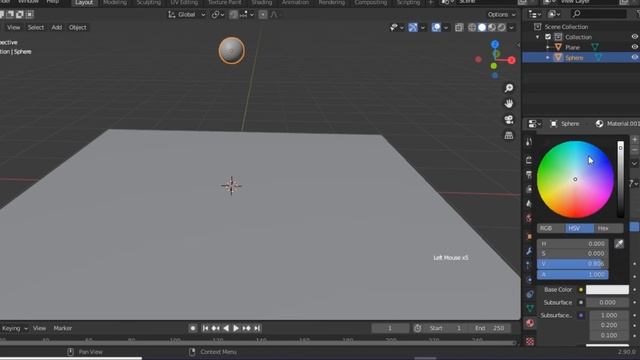
Task: Open the pivot point dropdown
Action: coord(218,15)
